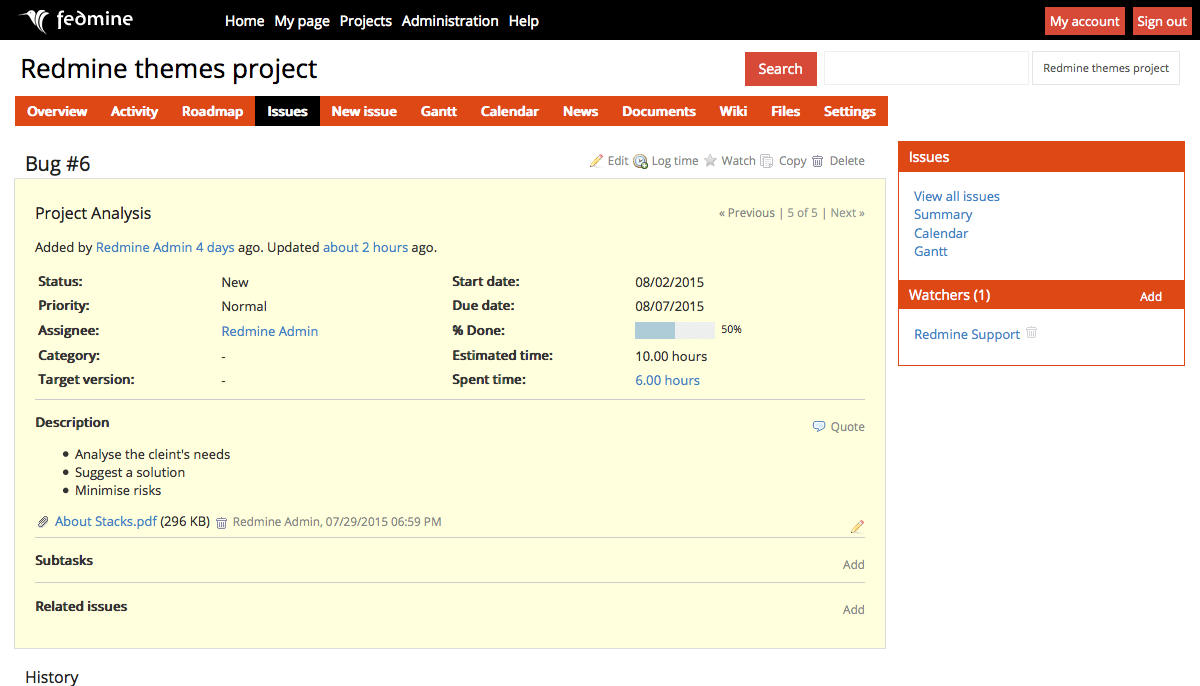Go to the Previous issue link
The image size is (1200, 686).
[747, 213]
